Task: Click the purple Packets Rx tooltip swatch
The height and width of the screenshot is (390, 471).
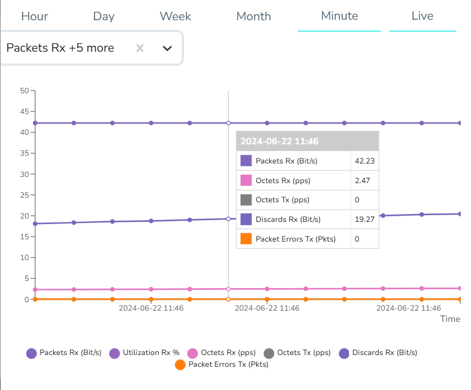Action: click(x=246, y=161)
